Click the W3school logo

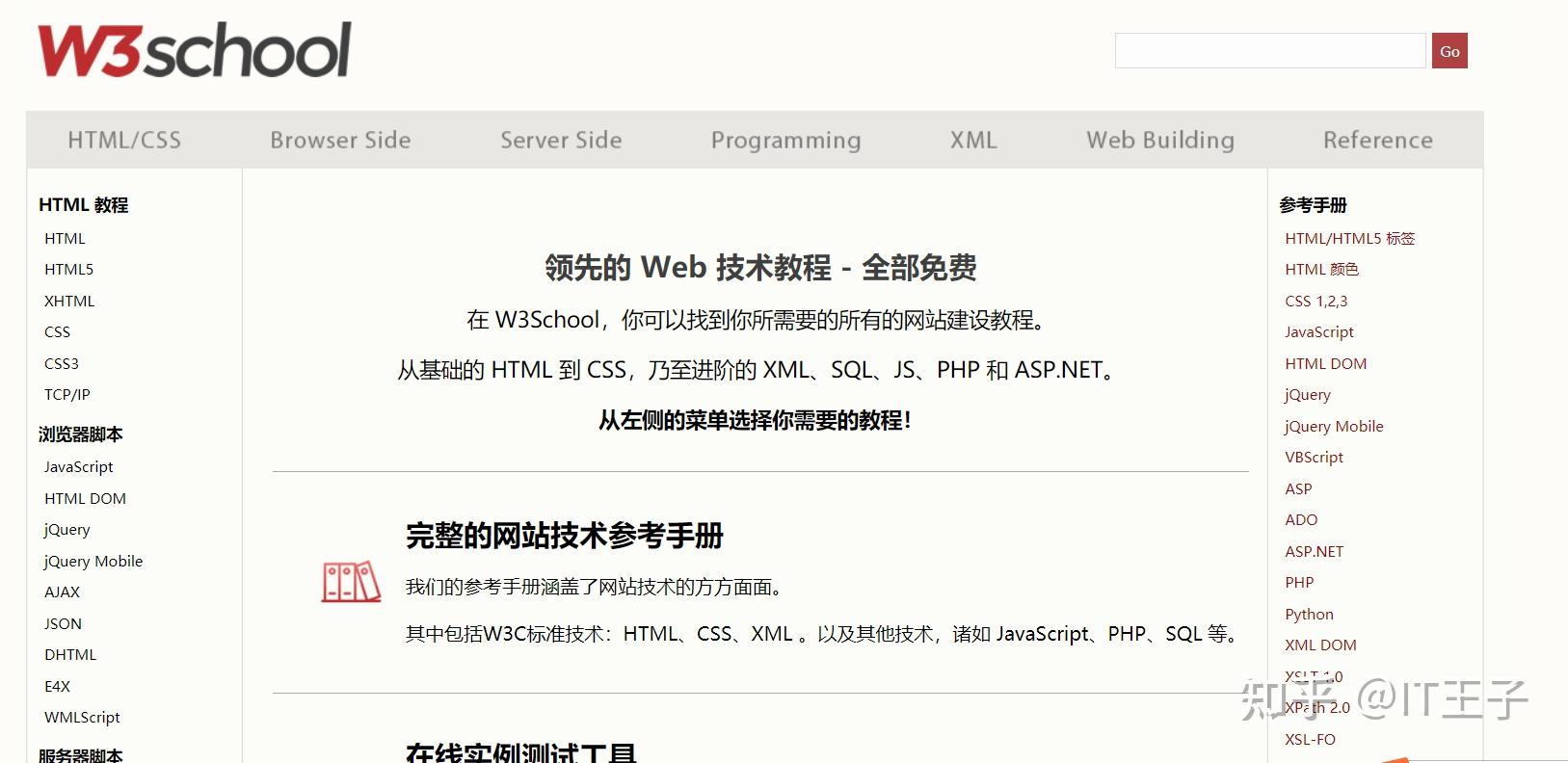(x=195, y=50)
